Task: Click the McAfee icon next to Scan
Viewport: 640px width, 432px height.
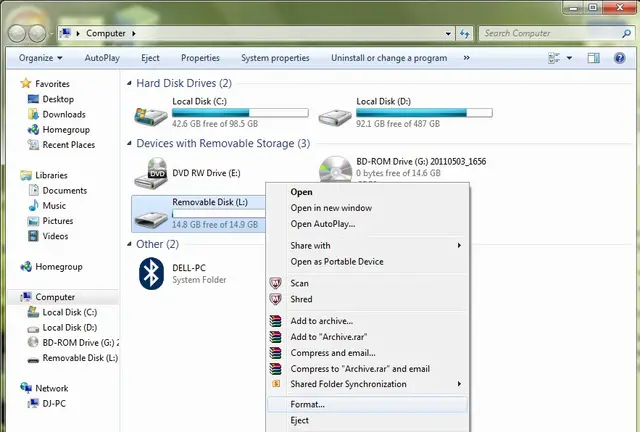Action: (x=276, y=283)
